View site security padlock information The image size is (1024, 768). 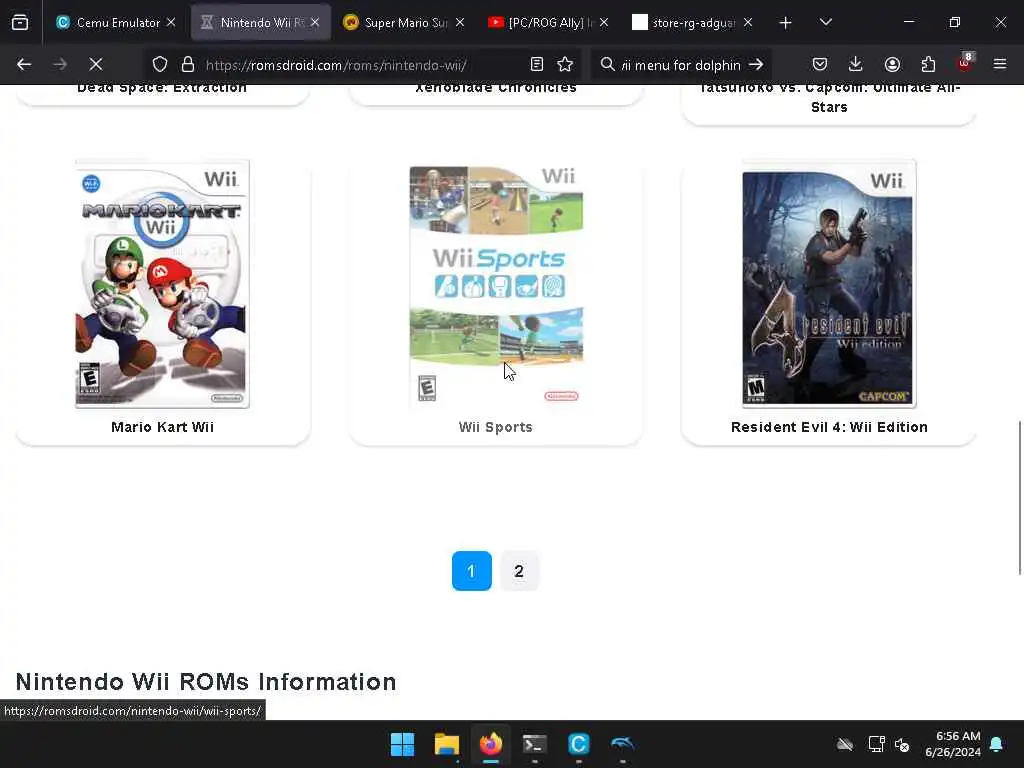click(188, 64)
